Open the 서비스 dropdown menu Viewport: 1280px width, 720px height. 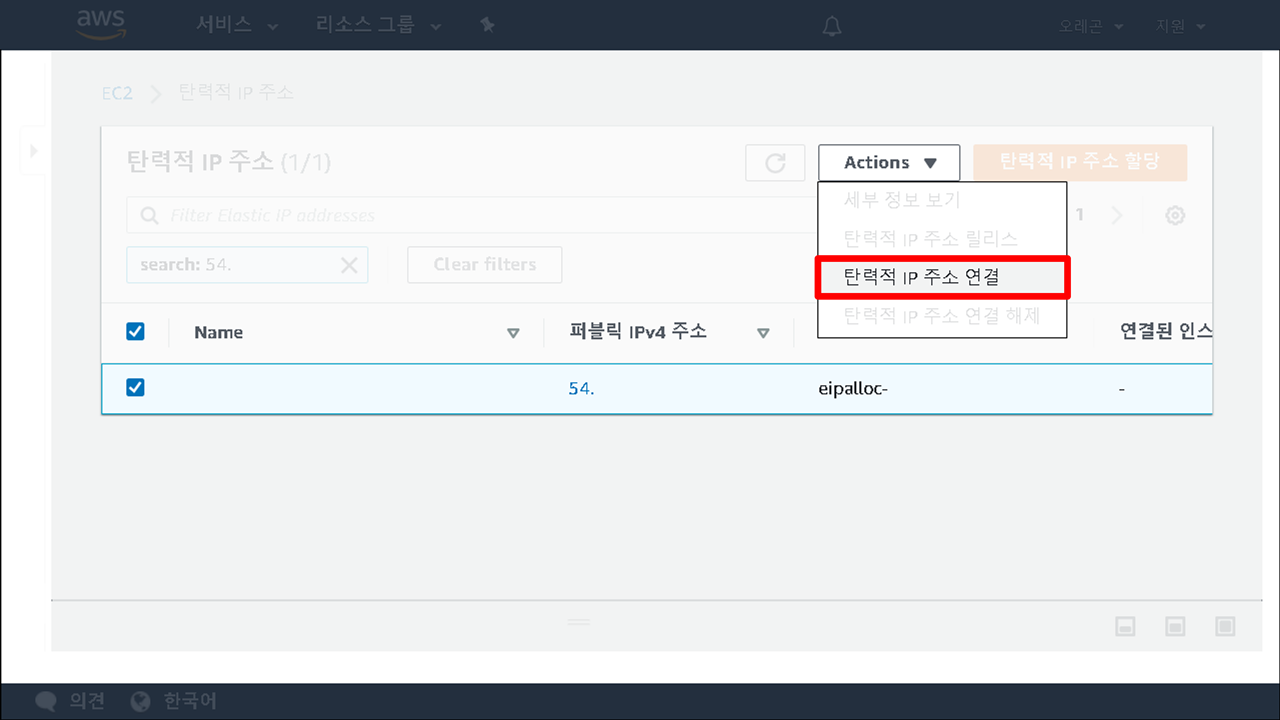click(237, 25)
